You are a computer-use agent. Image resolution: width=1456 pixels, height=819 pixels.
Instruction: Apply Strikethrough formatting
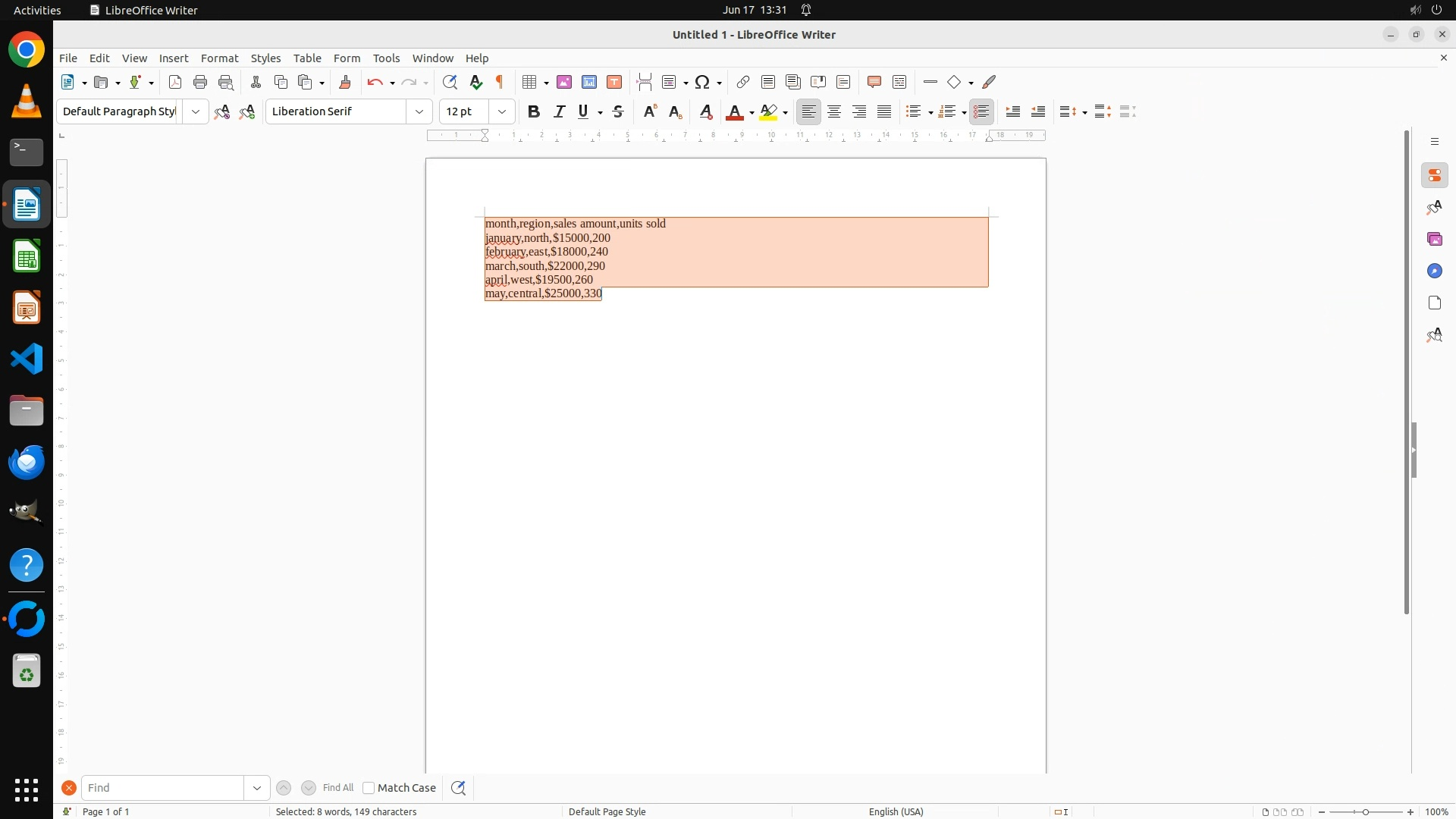(618, 111)
